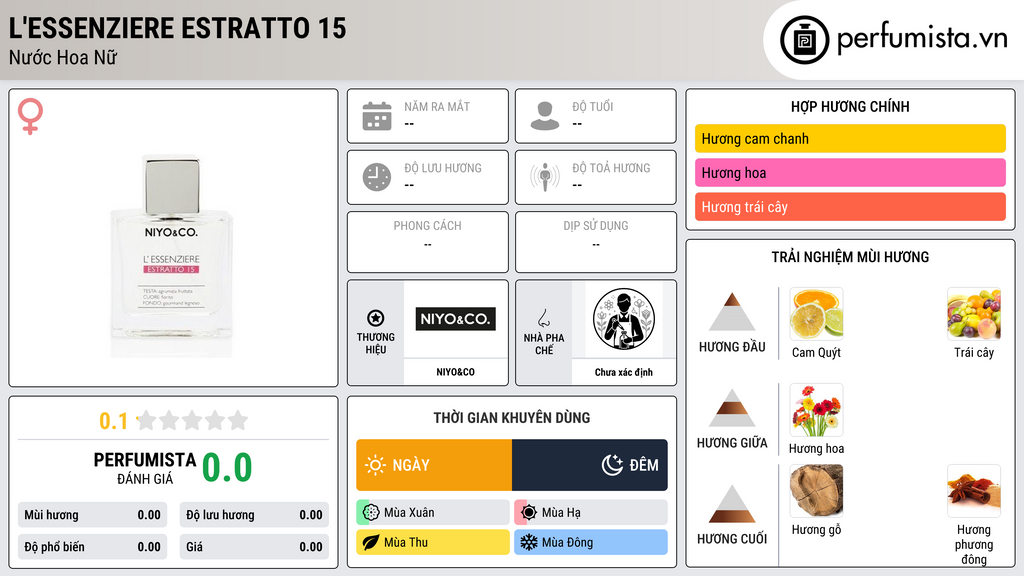Click the perfume bottle product image

pos(172,257)
